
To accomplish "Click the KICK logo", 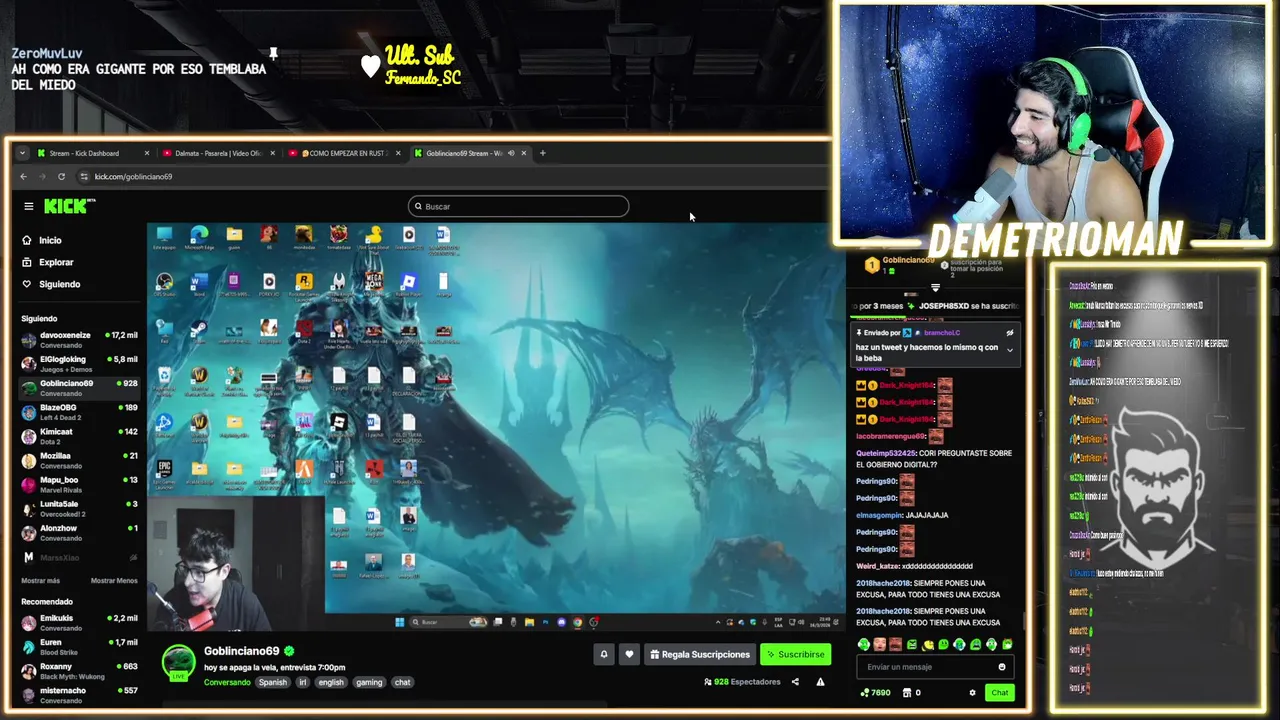I will click(x=68, y=206).
